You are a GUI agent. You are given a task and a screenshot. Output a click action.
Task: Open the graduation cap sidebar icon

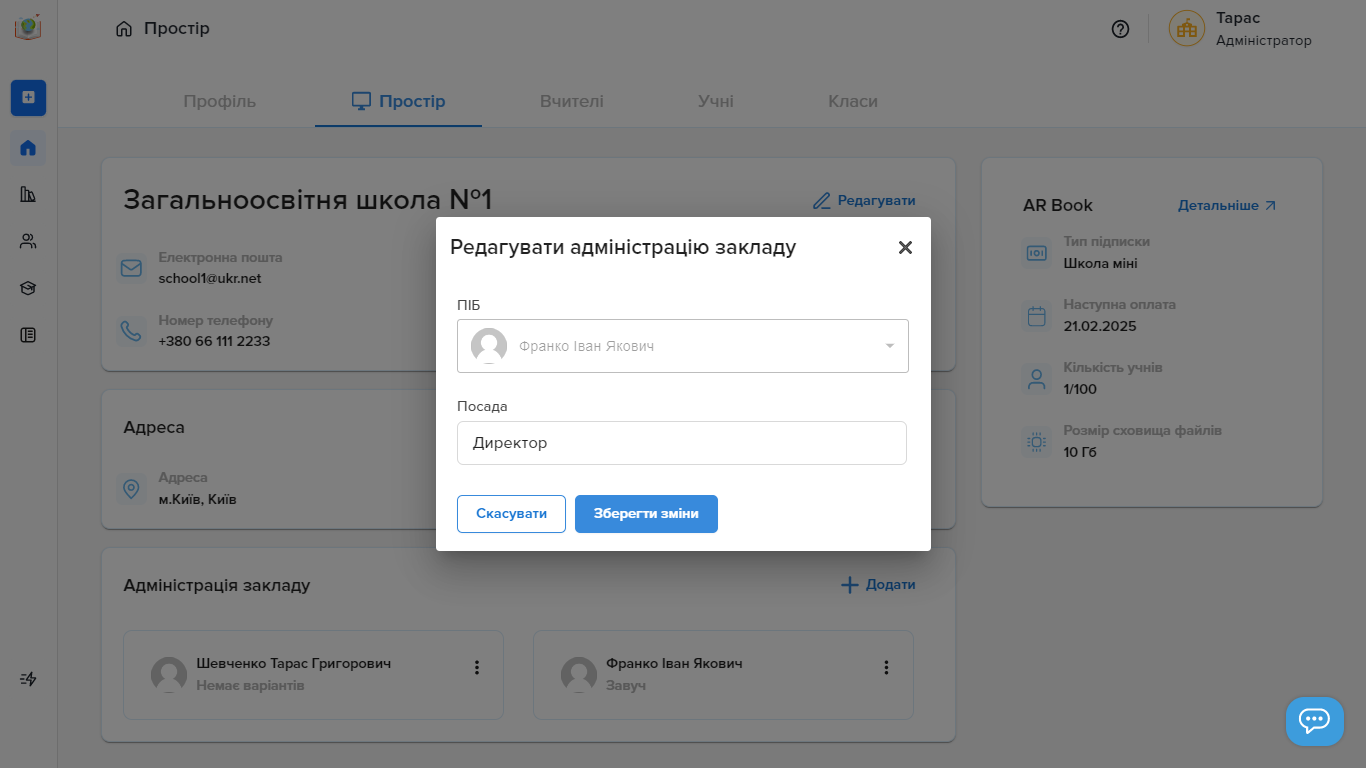coord(28,288)
